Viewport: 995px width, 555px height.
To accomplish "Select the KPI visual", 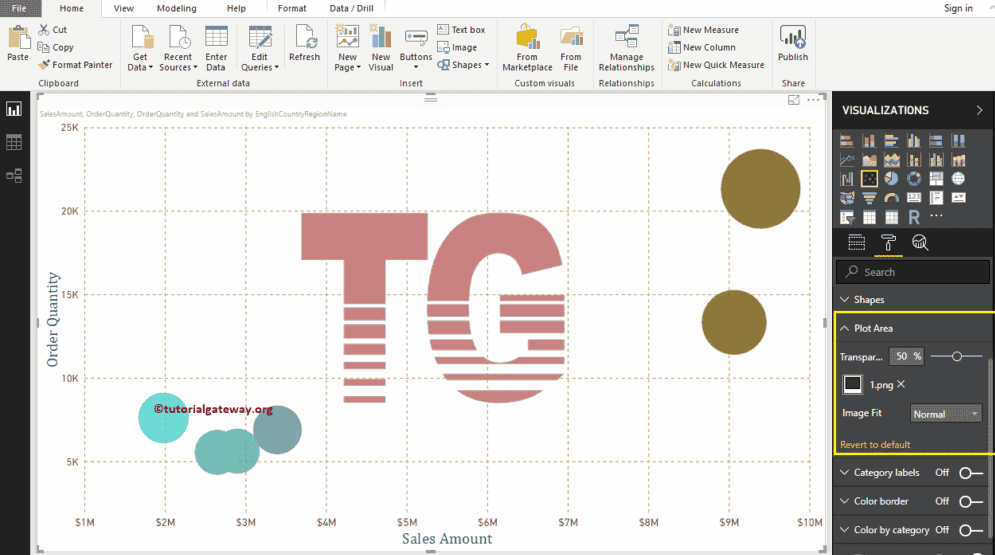I will coord(958,198).
